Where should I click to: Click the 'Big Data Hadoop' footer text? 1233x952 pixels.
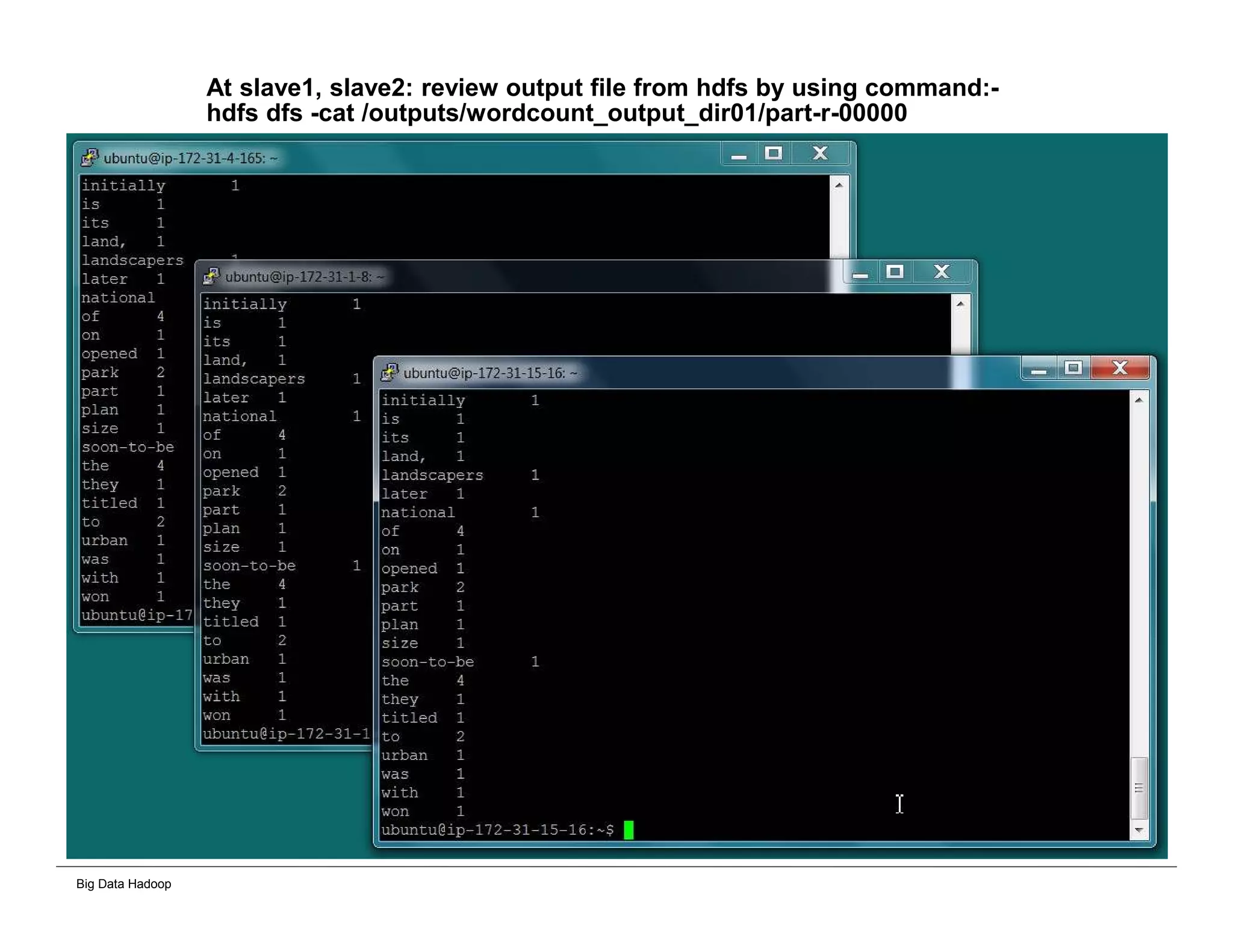[x=123, y=884]
